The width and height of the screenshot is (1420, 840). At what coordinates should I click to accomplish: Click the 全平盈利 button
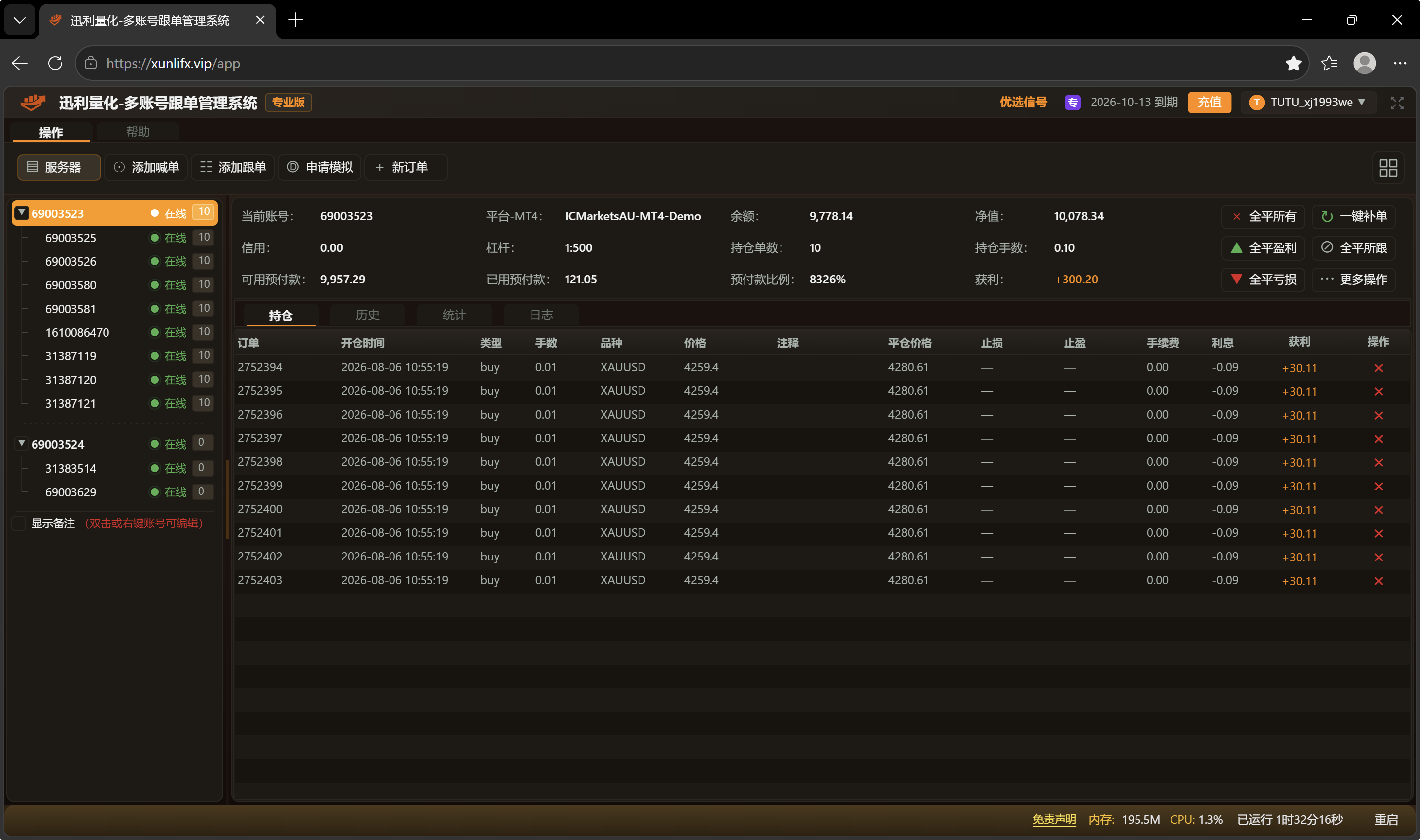(1263, 248)
